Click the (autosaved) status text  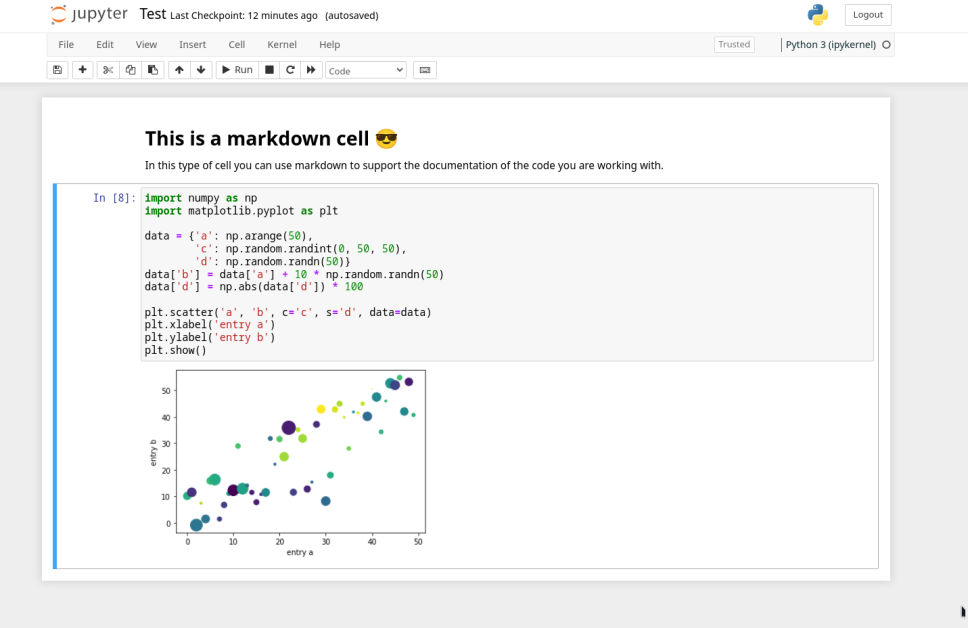pyautogui.click(x=352, y=15)
